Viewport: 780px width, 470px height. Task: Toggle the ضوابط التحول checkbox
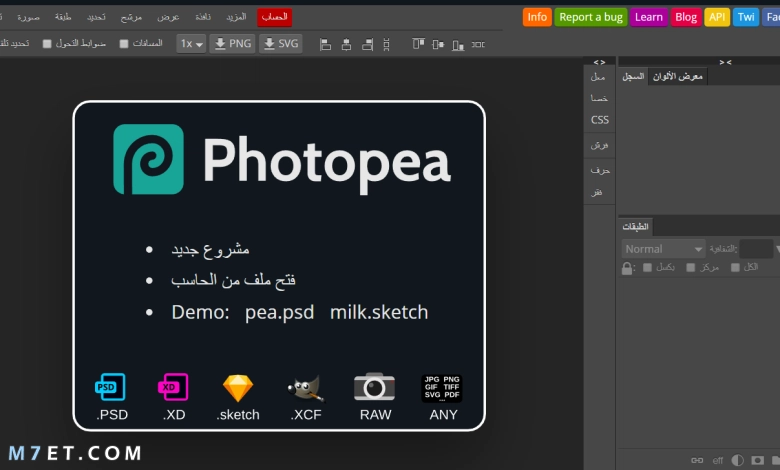coord(47,44)
